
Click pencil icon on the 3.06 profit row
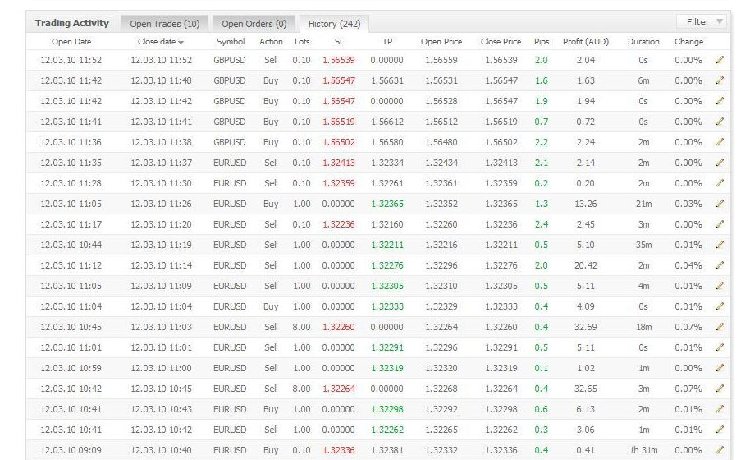pyautogui.click(x=719, y=428)
